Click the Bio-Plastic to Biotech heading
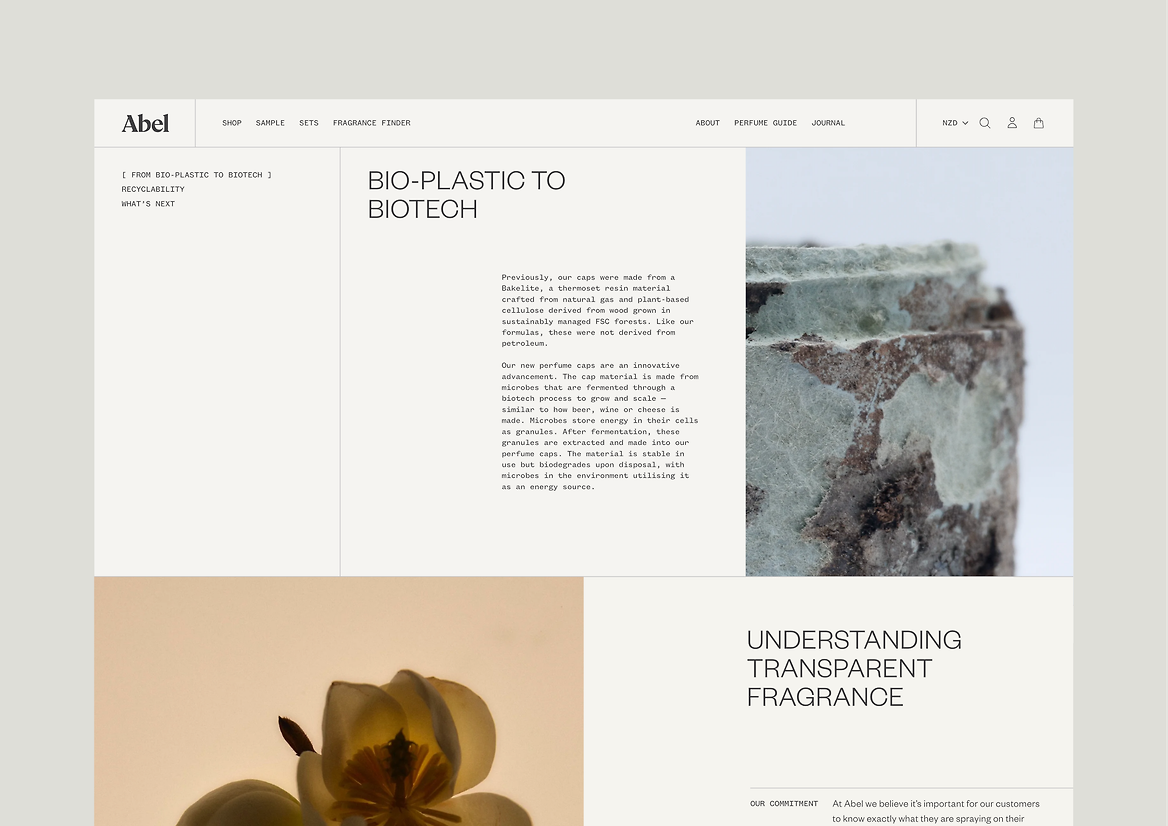Viewport: 1168px width, 826px height. click(x=466, y=194)
